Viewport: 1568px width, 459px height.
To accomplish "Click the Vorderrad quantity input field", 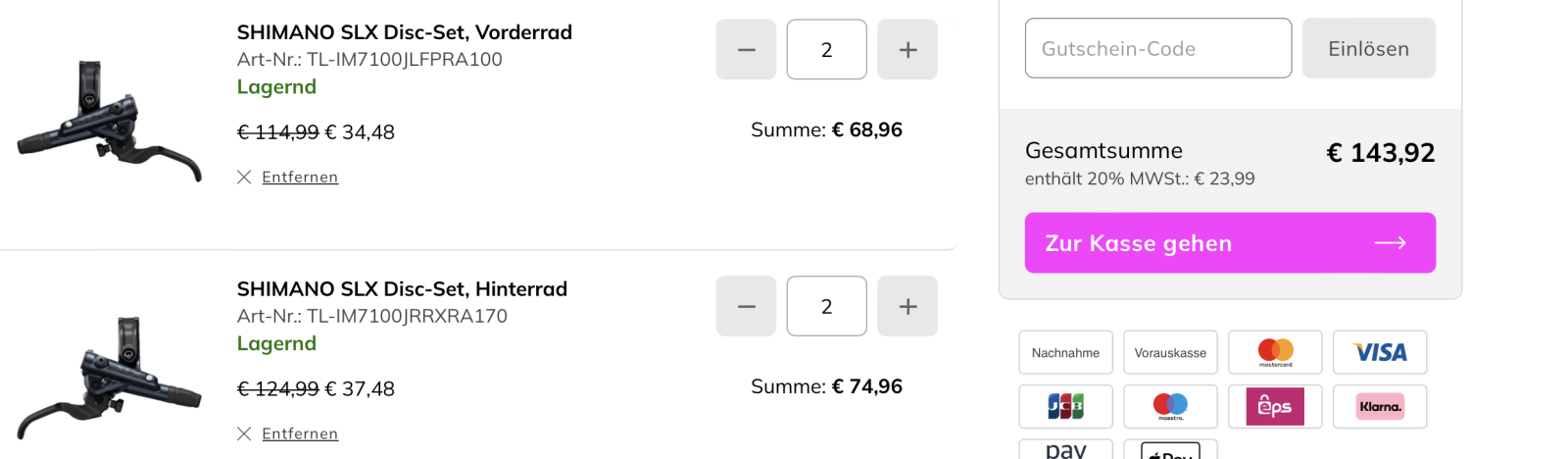I will point(826,49).
